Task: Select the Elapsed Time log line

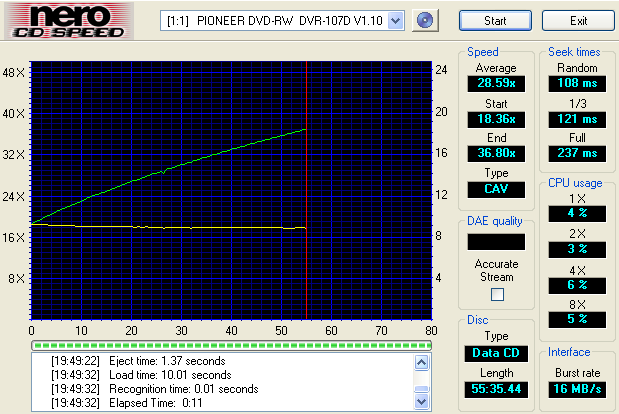Action: pyautogui.click(x=145, y=402)
